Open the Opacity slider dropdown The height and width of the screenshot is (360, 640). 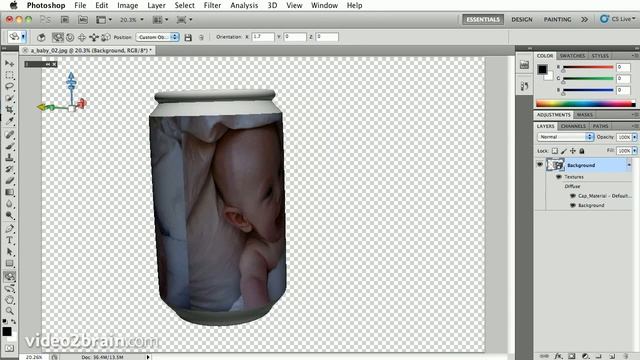click(635, 137)
